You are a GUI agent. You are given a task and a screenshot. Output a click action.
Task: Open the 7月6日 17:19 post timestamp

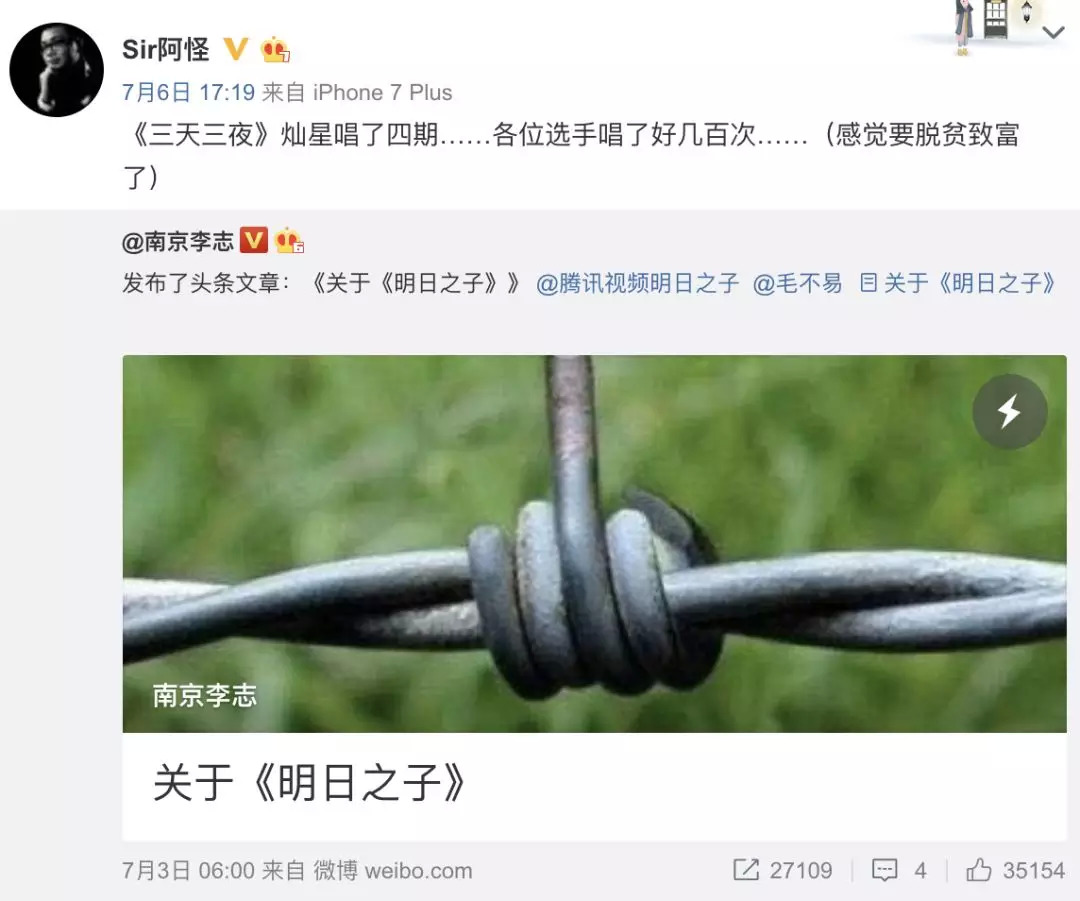pos(189,92)
